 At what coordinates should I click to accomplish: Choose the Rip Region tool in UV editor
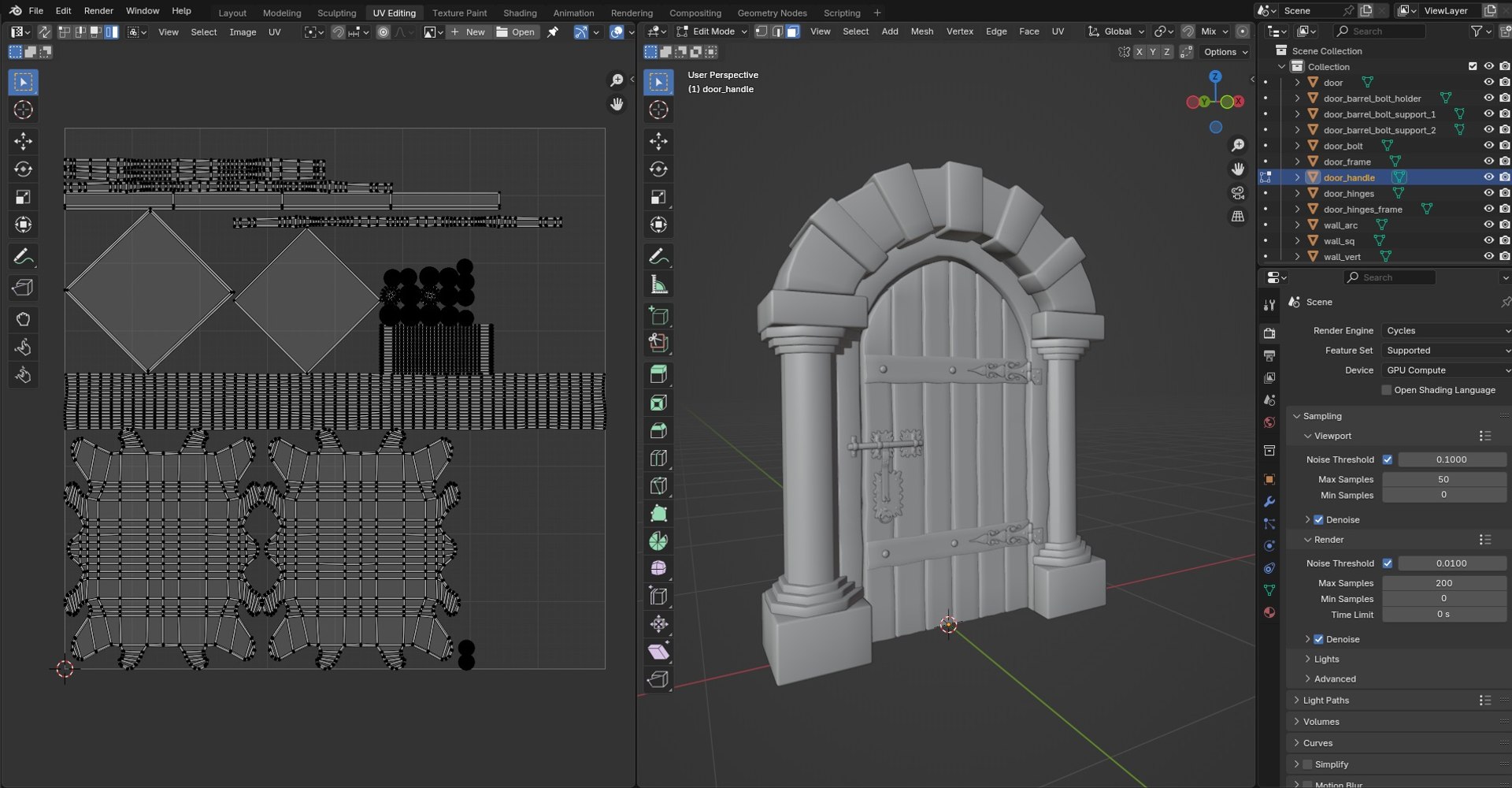(x=23, y=288)
